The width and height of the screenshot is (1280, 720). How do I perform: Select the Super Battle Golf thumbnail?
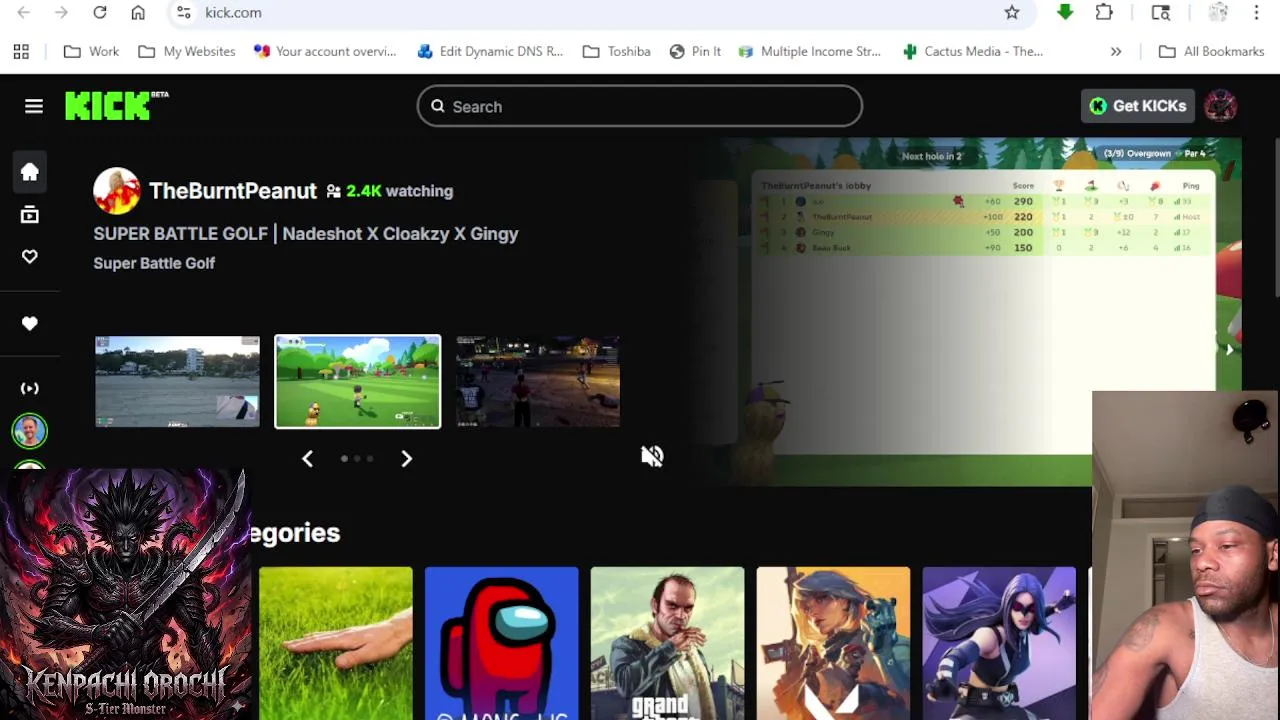[x=358, y=381]
